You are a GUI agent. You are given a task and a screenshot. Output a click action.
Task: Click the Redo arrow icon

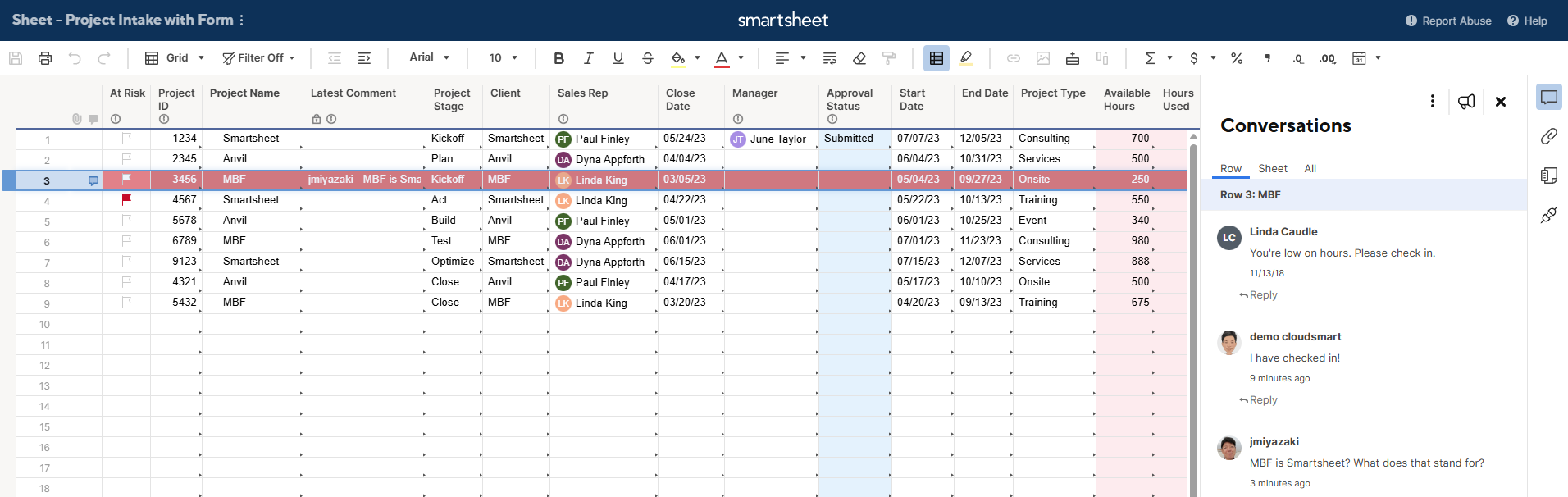(104, 58)
